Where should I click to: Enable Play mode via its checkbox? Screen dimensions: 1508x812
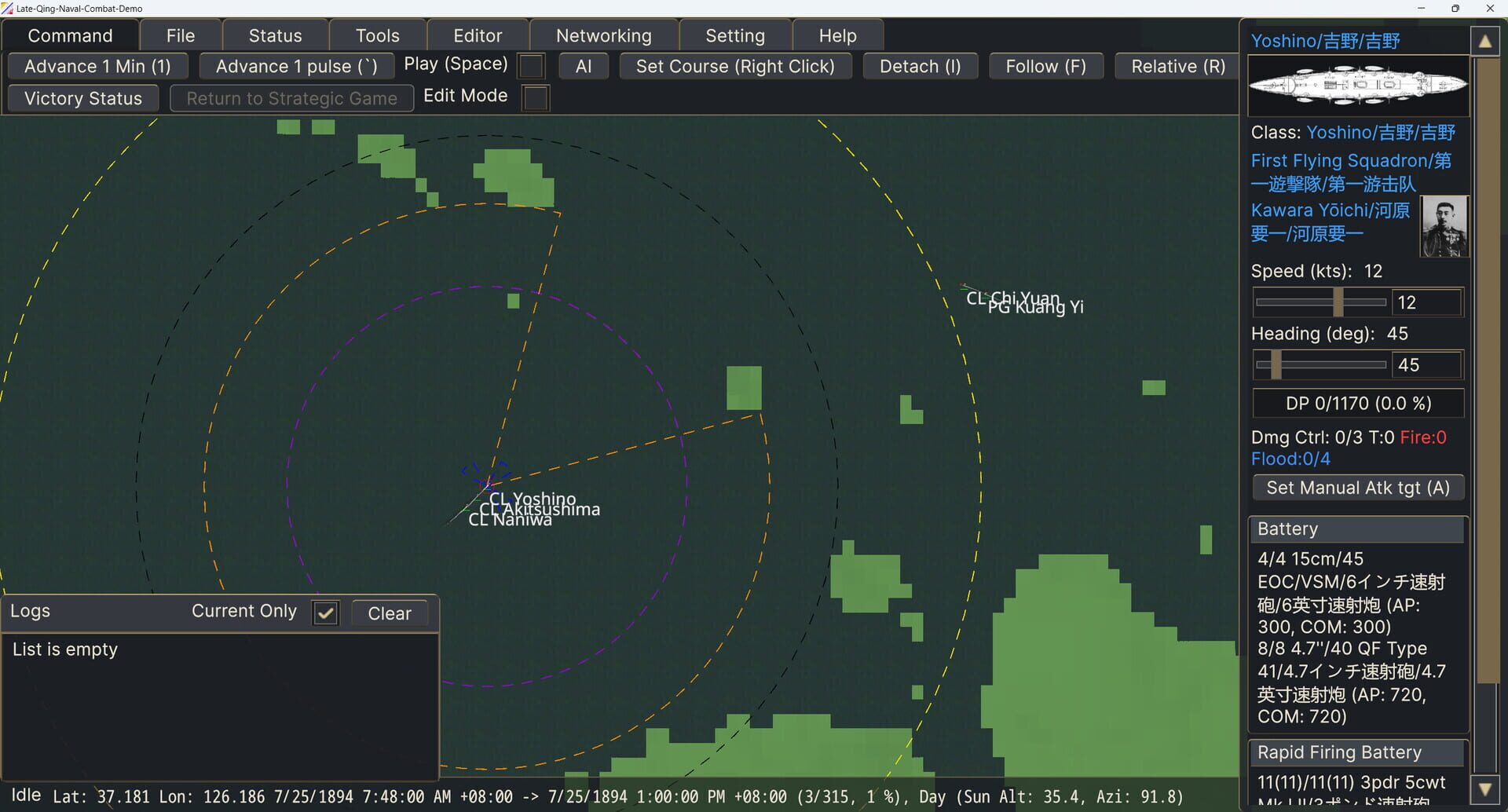tap(531, 66)
